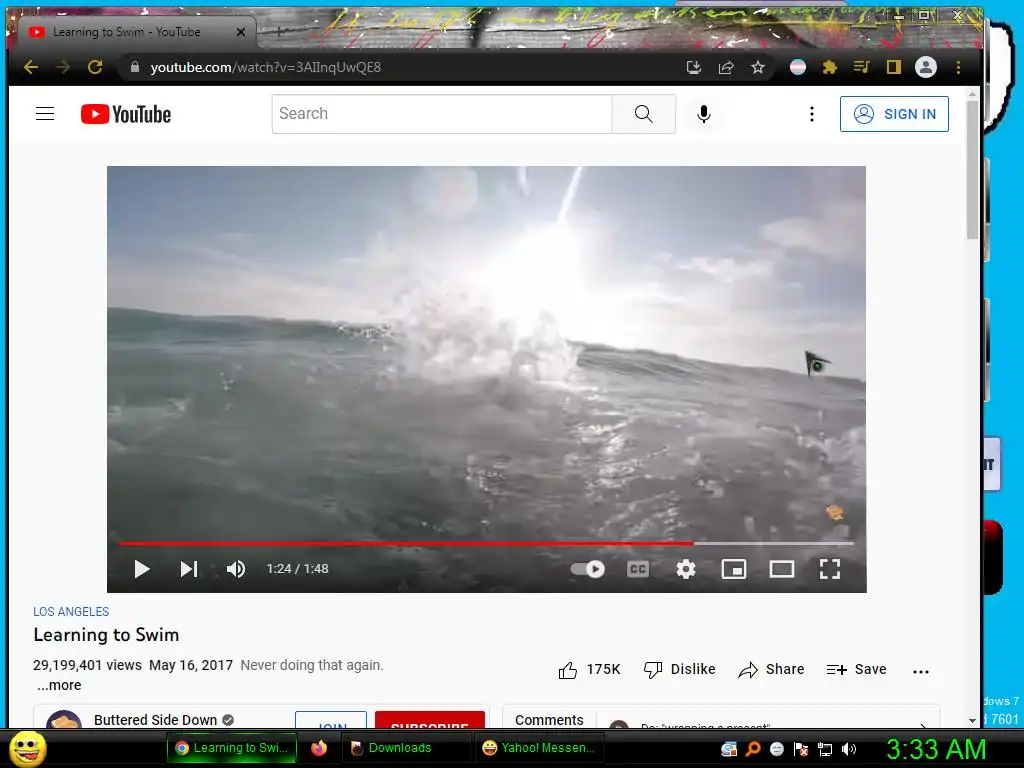Search with voice using the microphone icon
The image size is (1024, 768).
point(703,114)
